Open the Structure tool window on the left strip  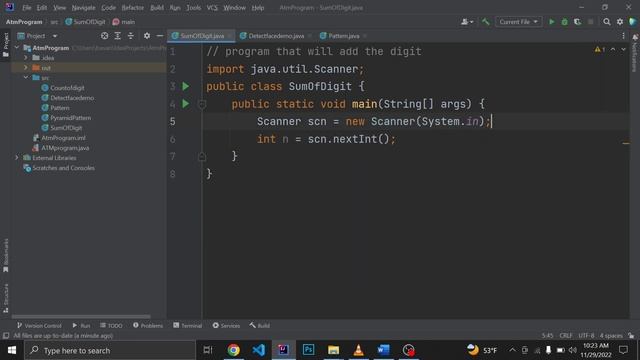click(x=6, y=298)
